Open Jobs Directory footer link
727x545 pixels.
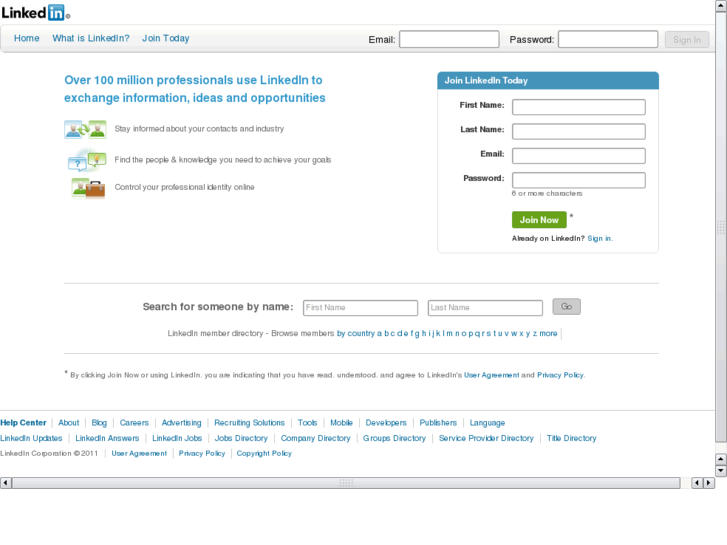click(241, 438)
